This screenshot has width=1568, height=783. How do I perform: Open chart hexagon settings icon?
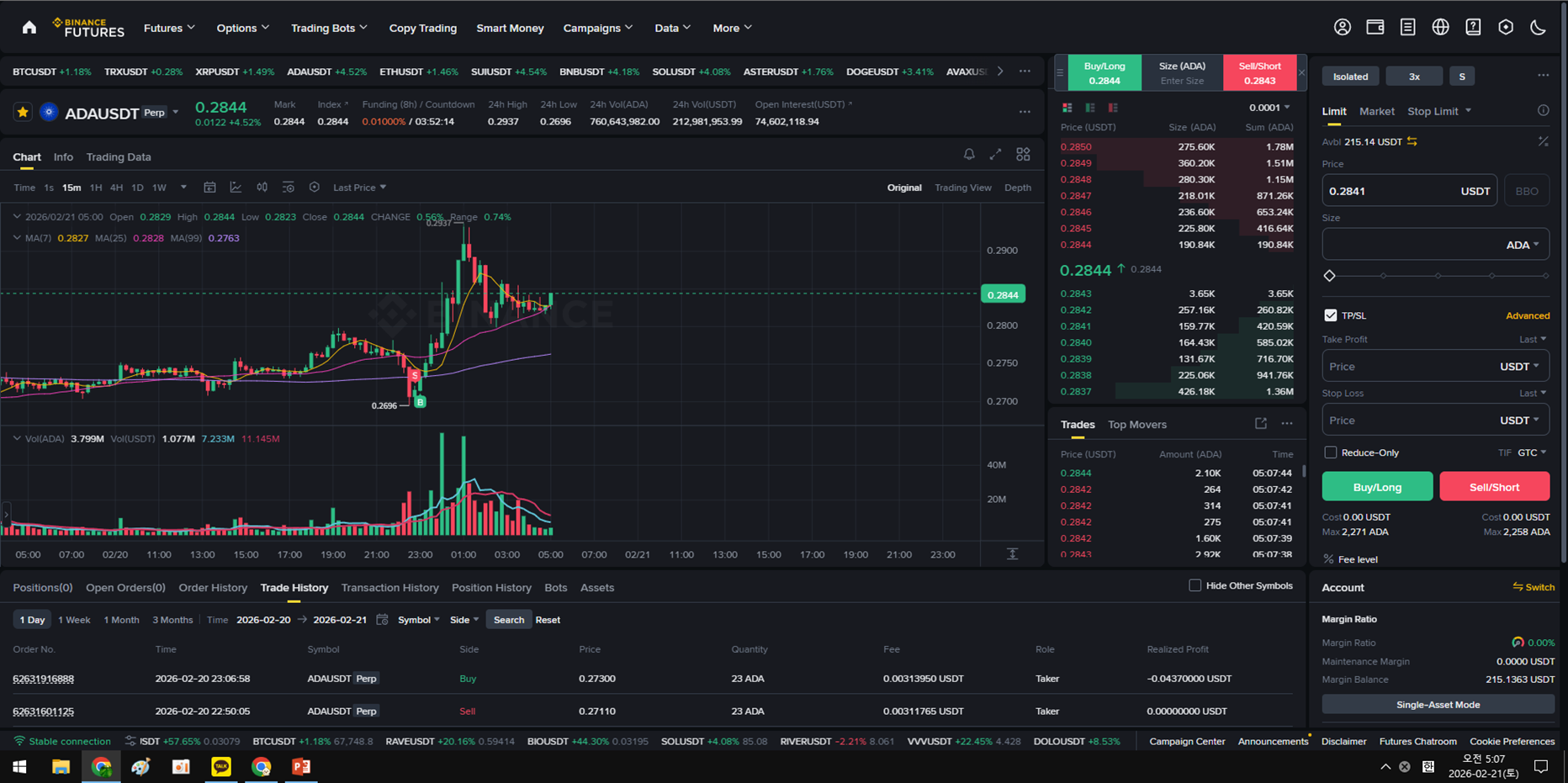pyautogui.click(x=314, y=188)
